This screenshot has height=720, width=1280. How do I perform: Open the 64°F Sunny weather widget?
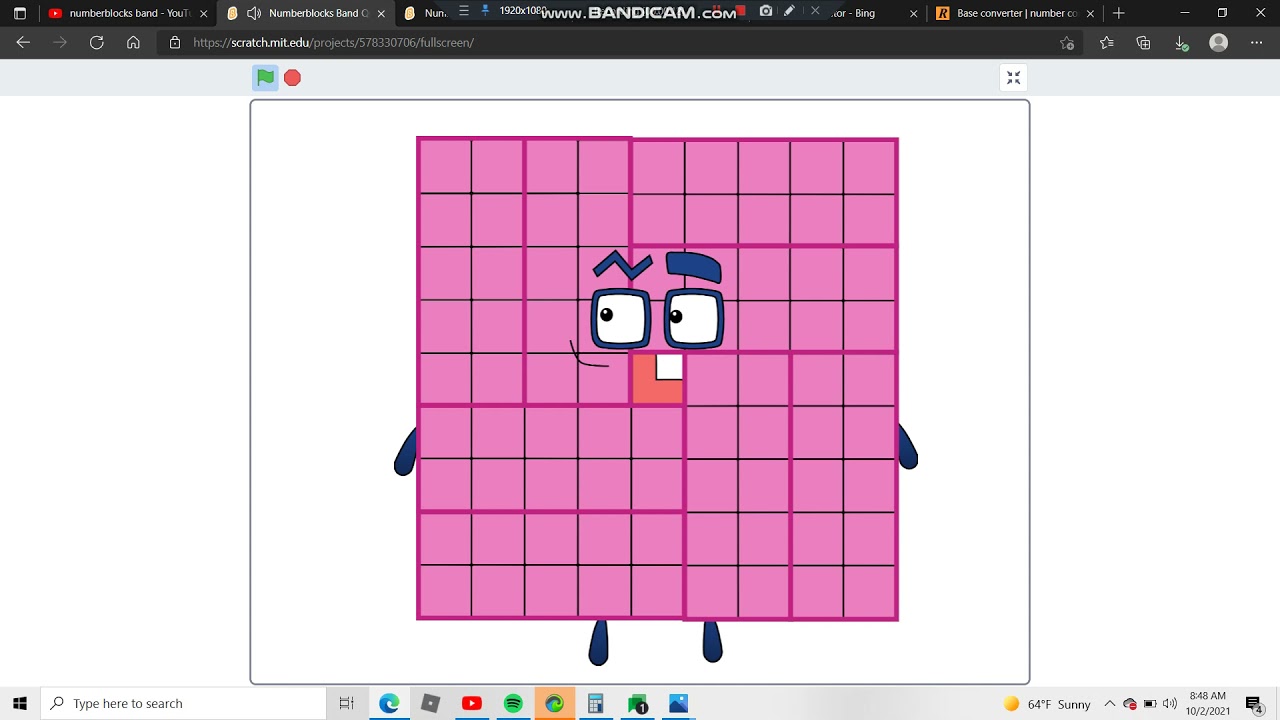tap(1047, 704)
